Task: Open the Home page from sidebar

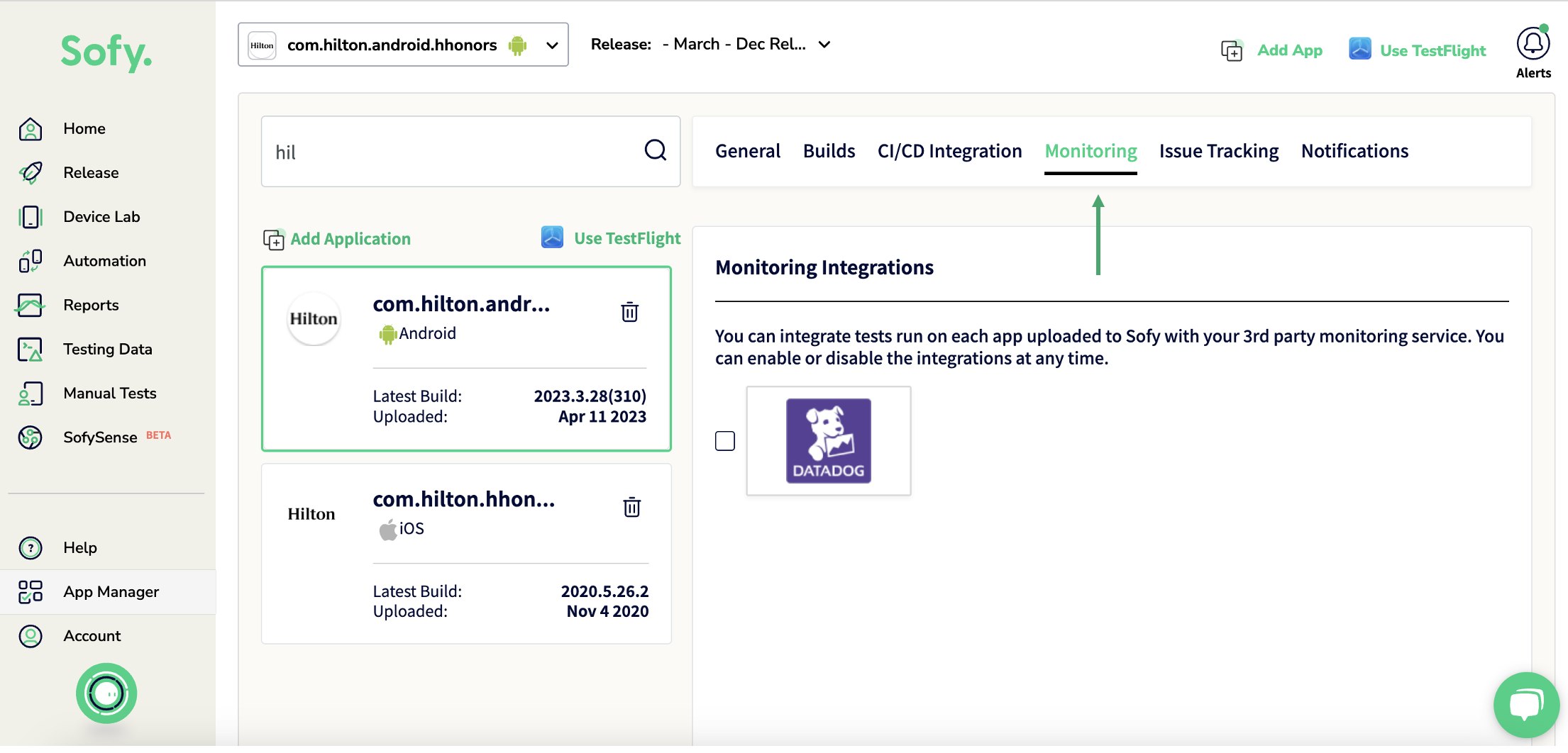Action: coord(83,128)
